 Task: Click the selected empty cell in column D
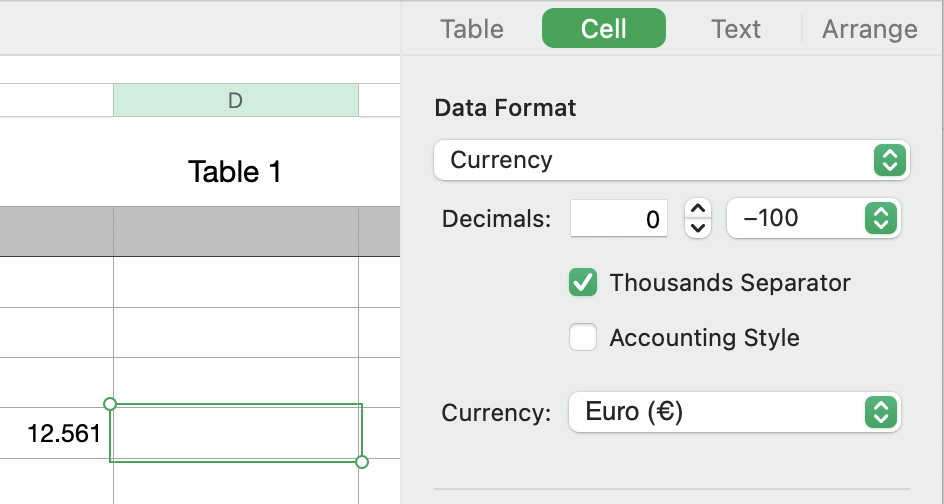click(235, 433)
